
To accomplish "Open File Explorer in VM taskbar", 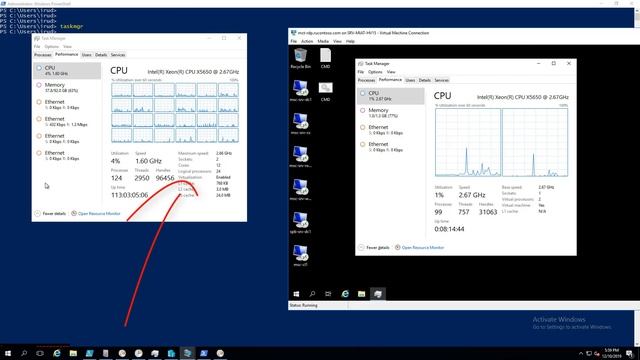I will coord(361,294).
